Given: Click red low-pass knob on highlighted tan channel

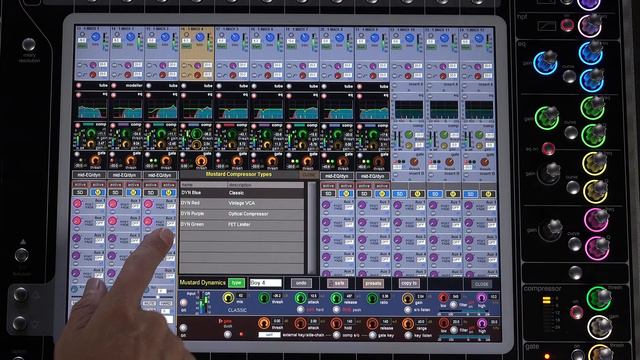Looking at the screenshot, I should (x=198, y=75).
